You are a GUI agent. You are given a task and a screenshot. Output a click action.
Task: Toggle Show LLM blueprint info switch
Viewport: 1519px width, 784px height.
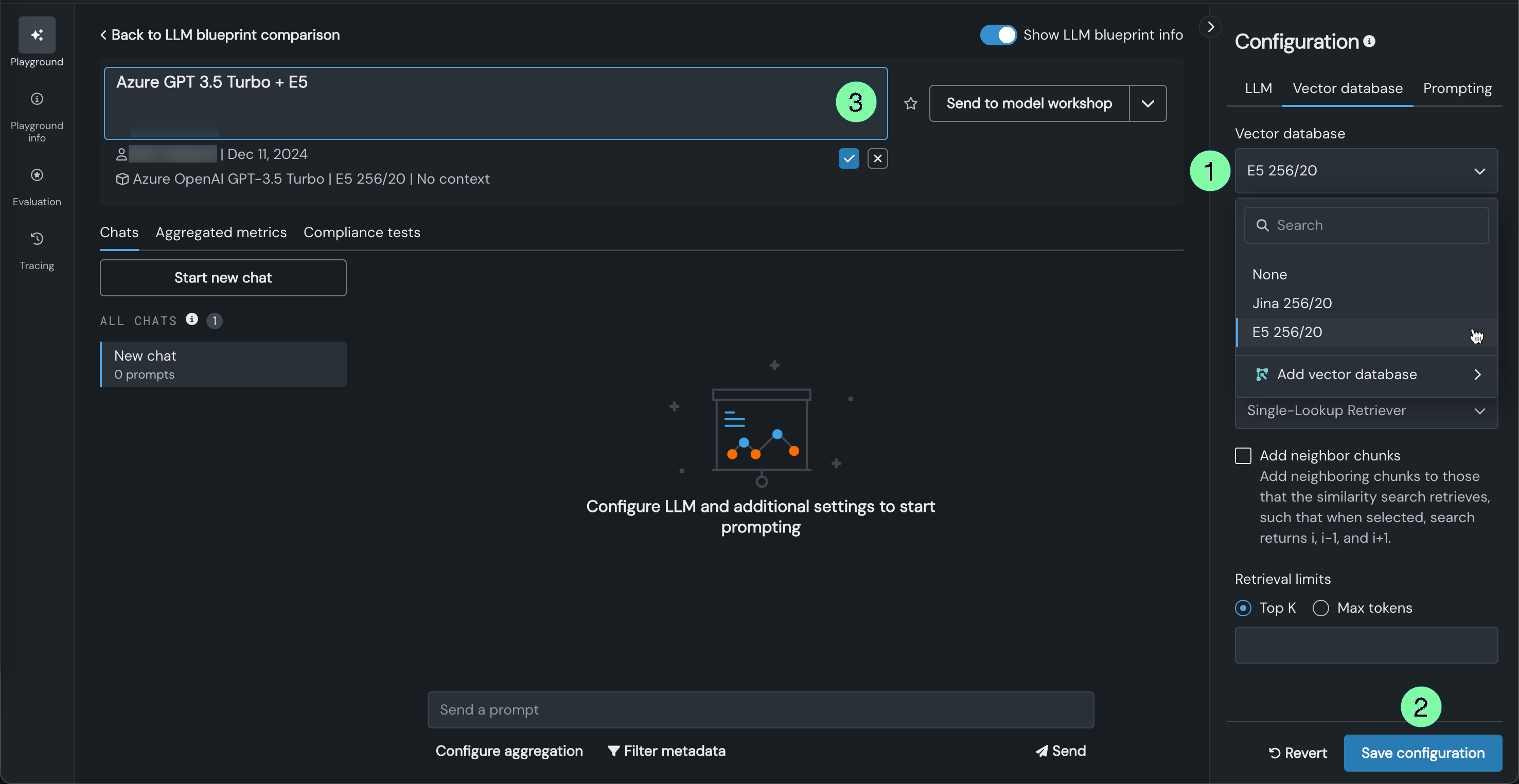coord(998,35)
